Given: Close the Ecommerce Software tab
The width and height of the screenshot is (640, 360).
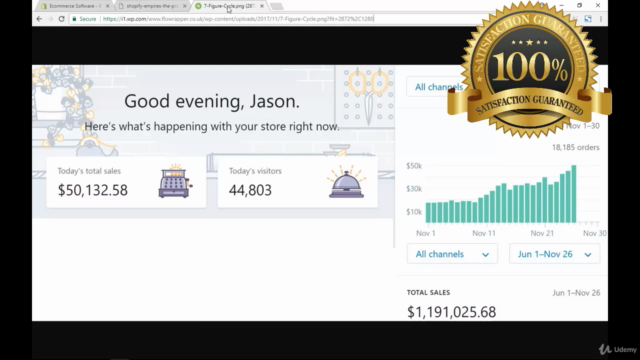Looking at the screenshot, I should pyautogui.click(x=107, y=6).
